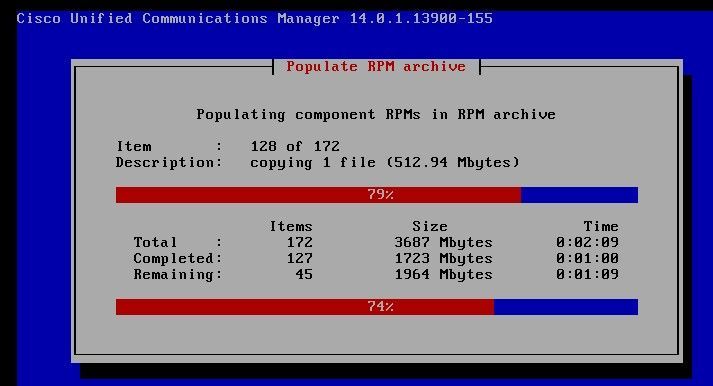Click completed time '0:01:00'

pyautogui.click(x=587, y=259)
